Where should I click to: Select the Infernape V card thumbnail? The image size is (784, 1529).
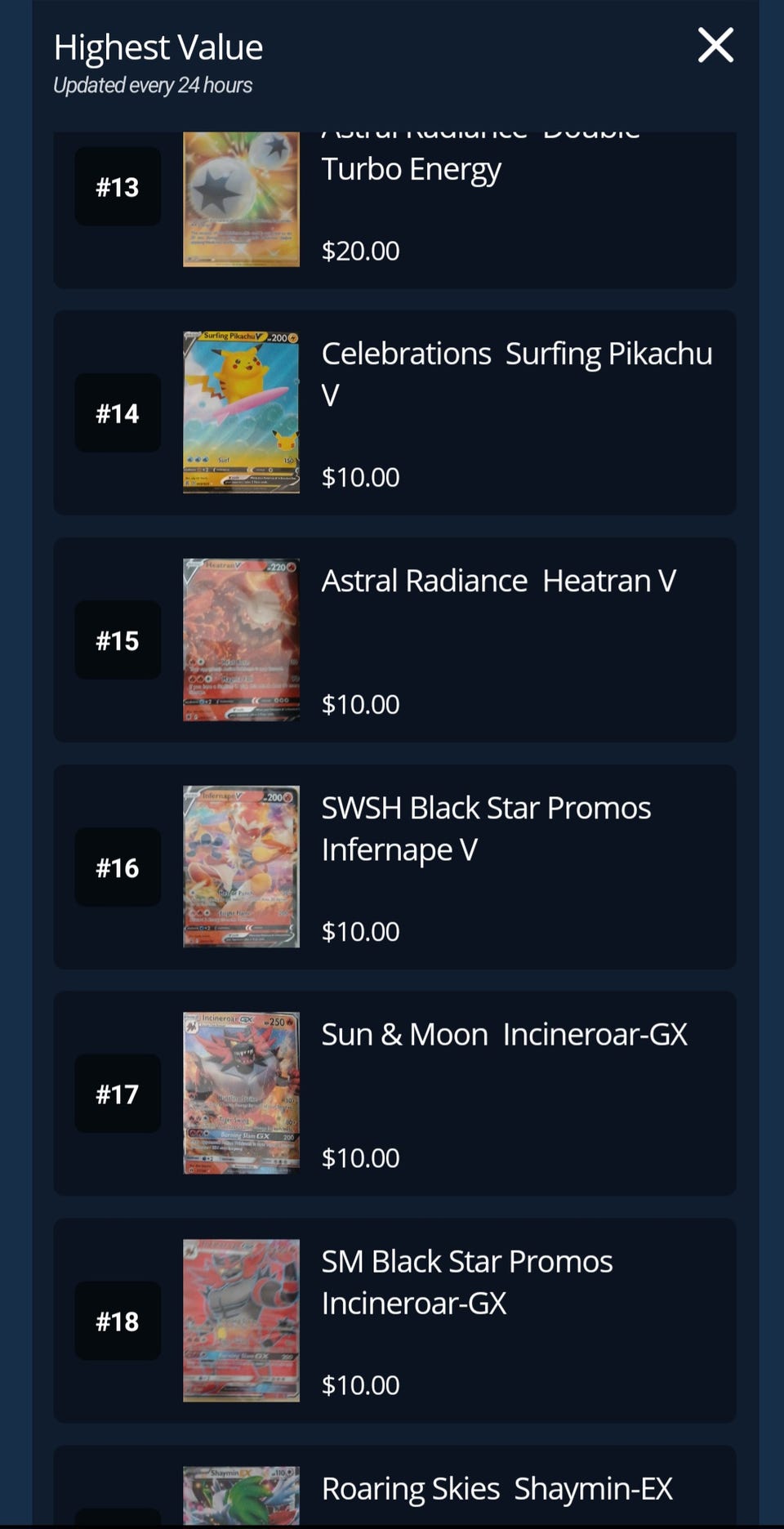241,867
